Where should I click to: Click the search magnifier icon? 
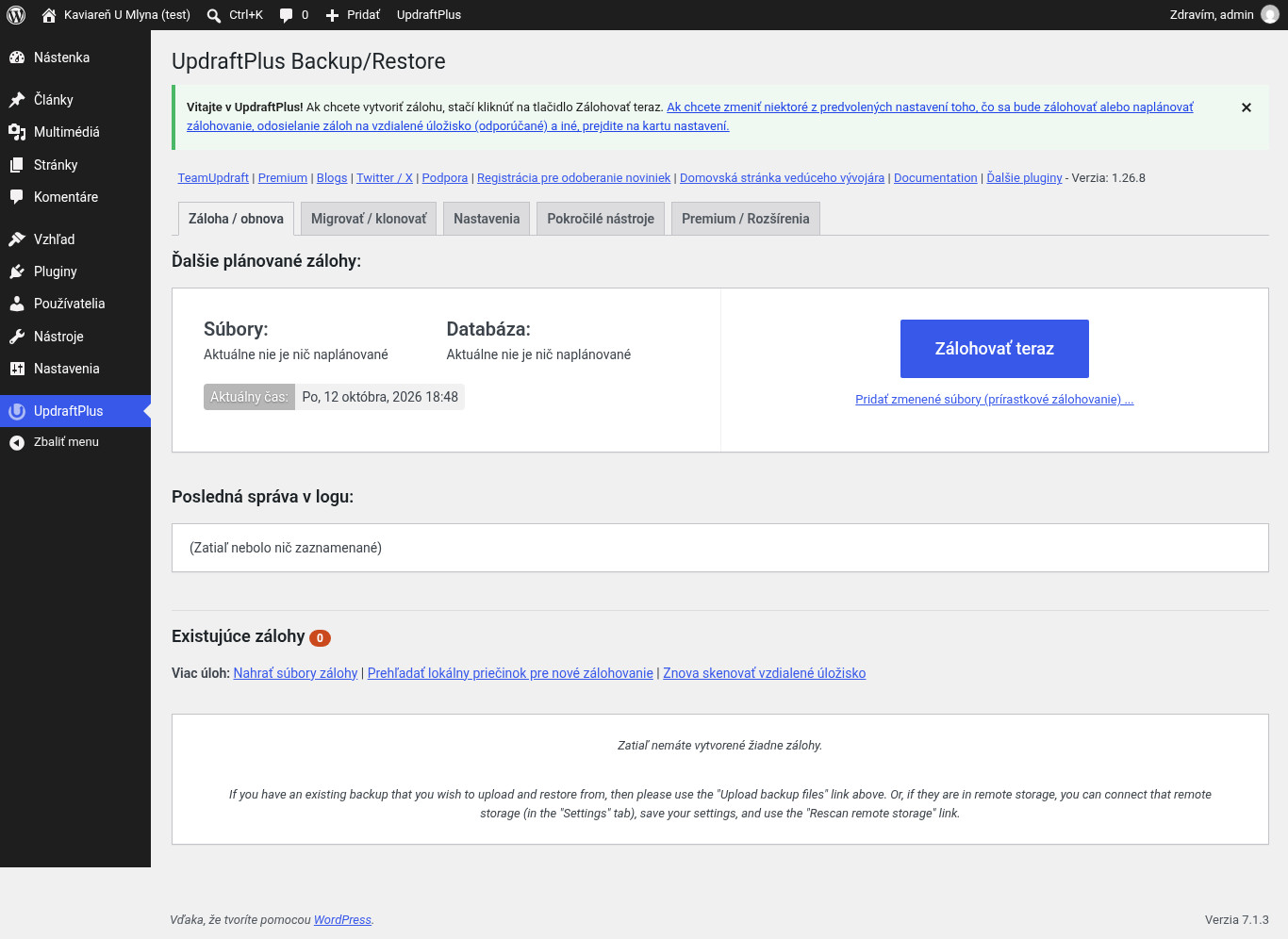tap(214, 15)
